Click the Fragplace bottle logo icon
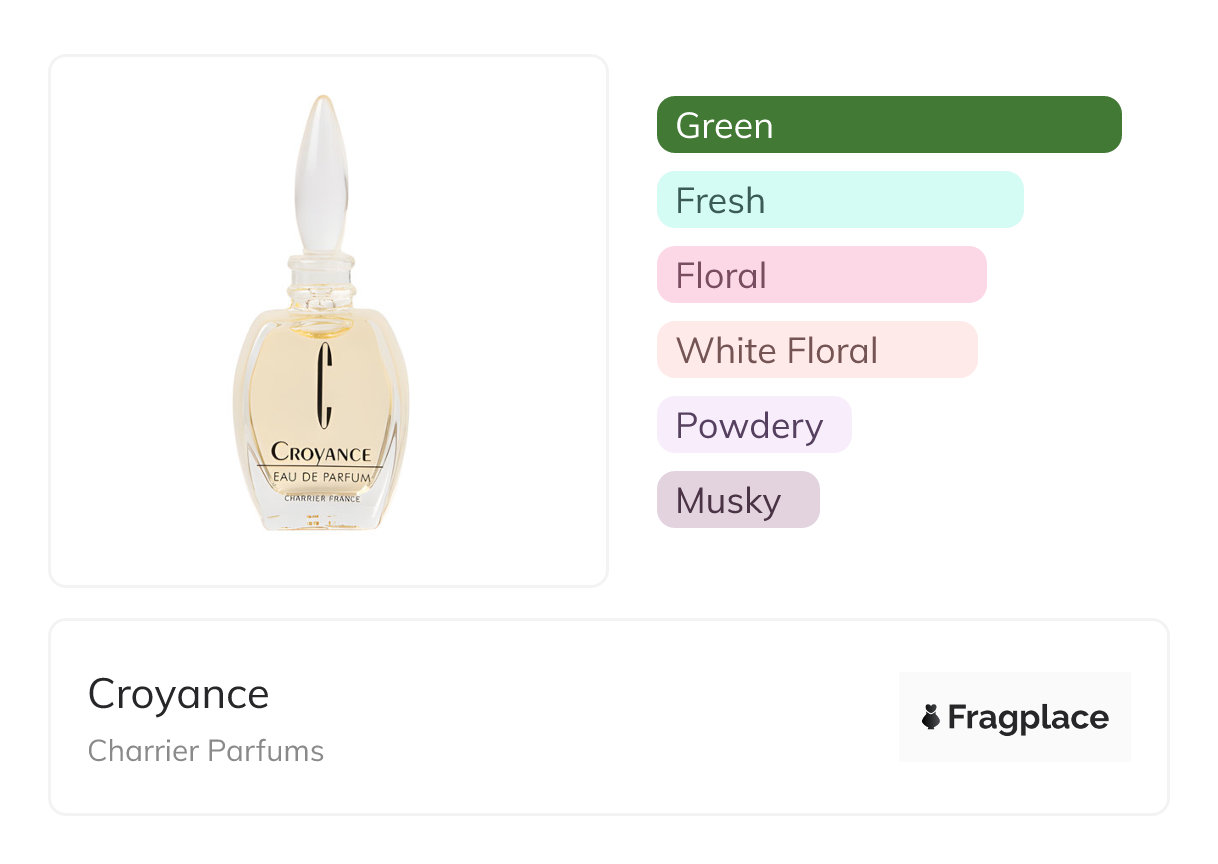This screenshot has height=864, width=1218. 931,717
